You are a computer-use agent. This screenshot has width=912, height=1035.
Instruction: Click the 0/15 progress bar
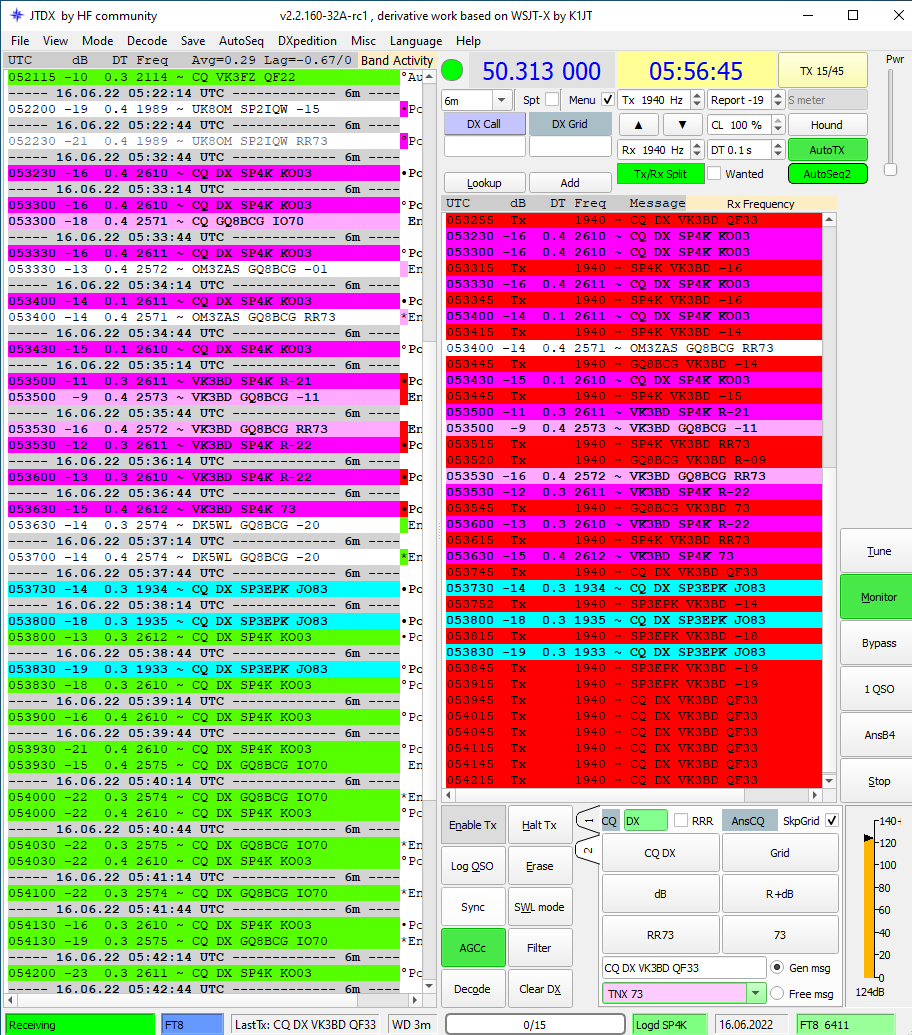[x=535, y=1024]
